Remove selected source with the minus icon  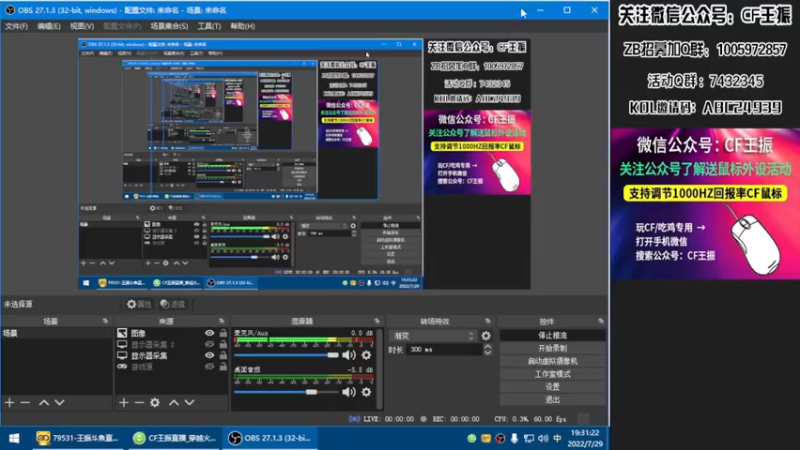point(139,403)
